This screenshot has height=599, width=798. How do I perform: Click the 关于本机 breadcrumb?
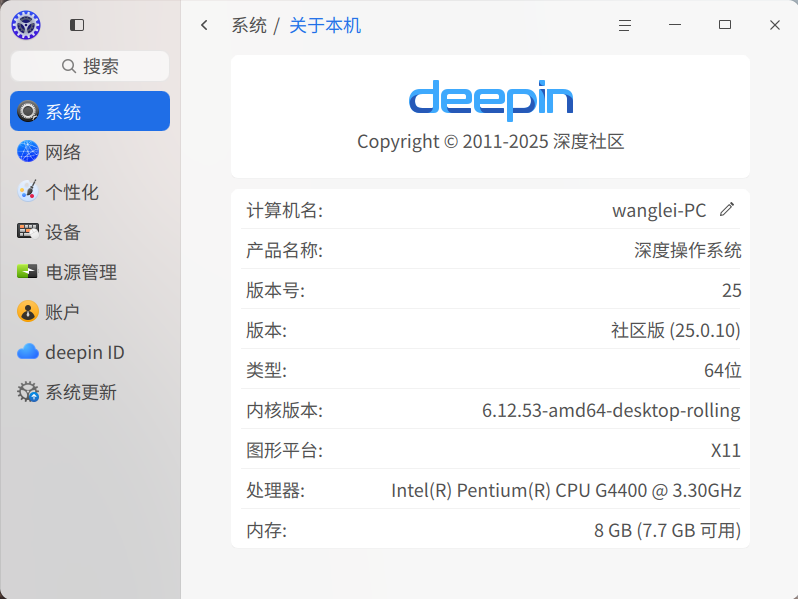coord(325,25)
